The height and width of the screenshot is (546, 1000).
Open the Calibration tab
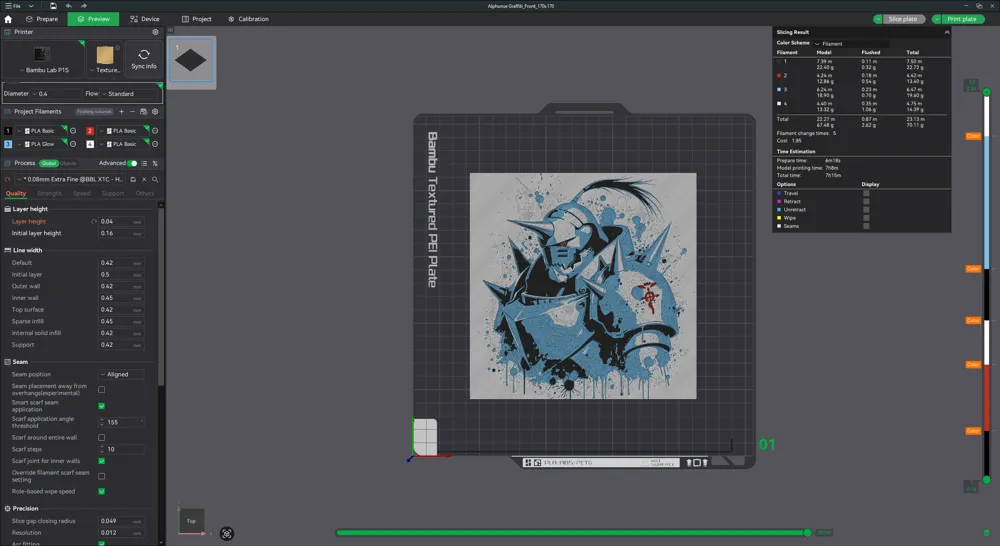pyautogui.click(x=248, y=19)
